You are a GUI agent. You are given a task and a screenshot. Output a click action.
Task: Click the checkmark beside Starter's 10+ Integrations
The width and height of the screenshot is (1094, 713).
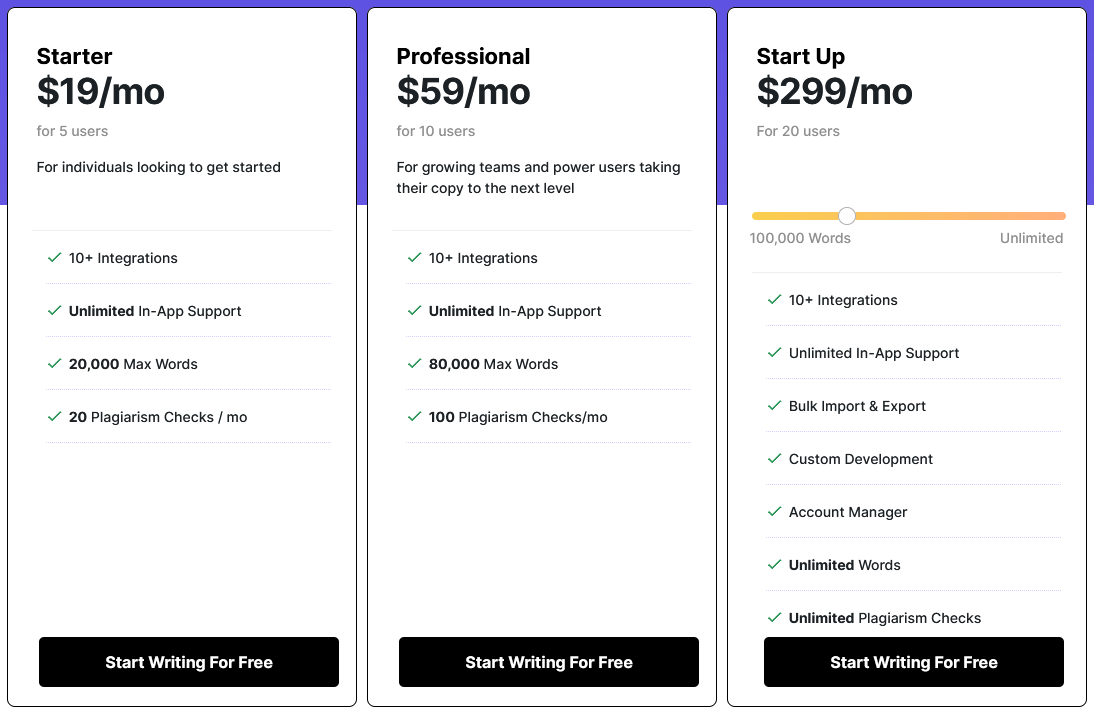pos(55,258)
